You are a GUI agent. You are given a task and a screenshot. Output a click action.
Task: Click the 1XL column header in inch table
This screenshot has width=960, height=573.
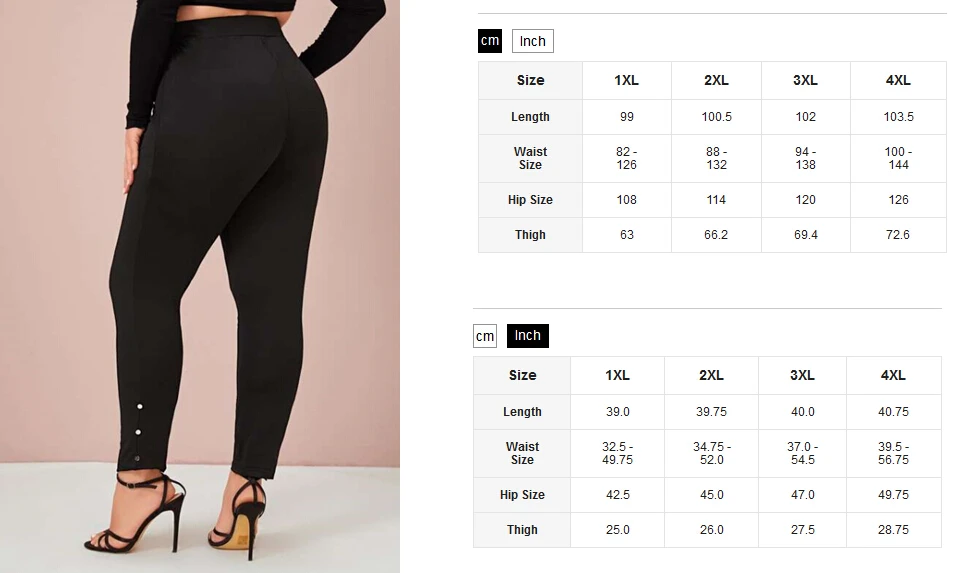[617, 376]
